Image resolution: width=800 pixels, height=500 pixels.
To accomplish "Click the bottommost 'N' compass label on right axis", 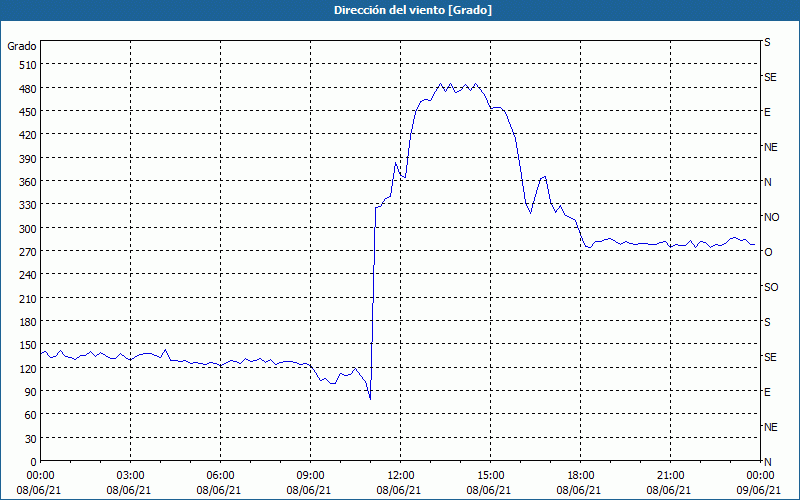I will (767, 462).
